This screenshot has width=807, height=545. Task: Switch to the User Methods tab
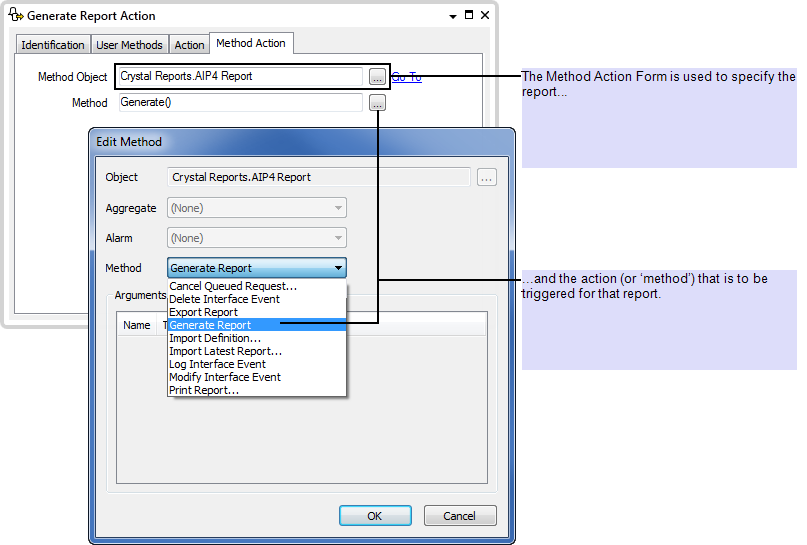point(129,45)
